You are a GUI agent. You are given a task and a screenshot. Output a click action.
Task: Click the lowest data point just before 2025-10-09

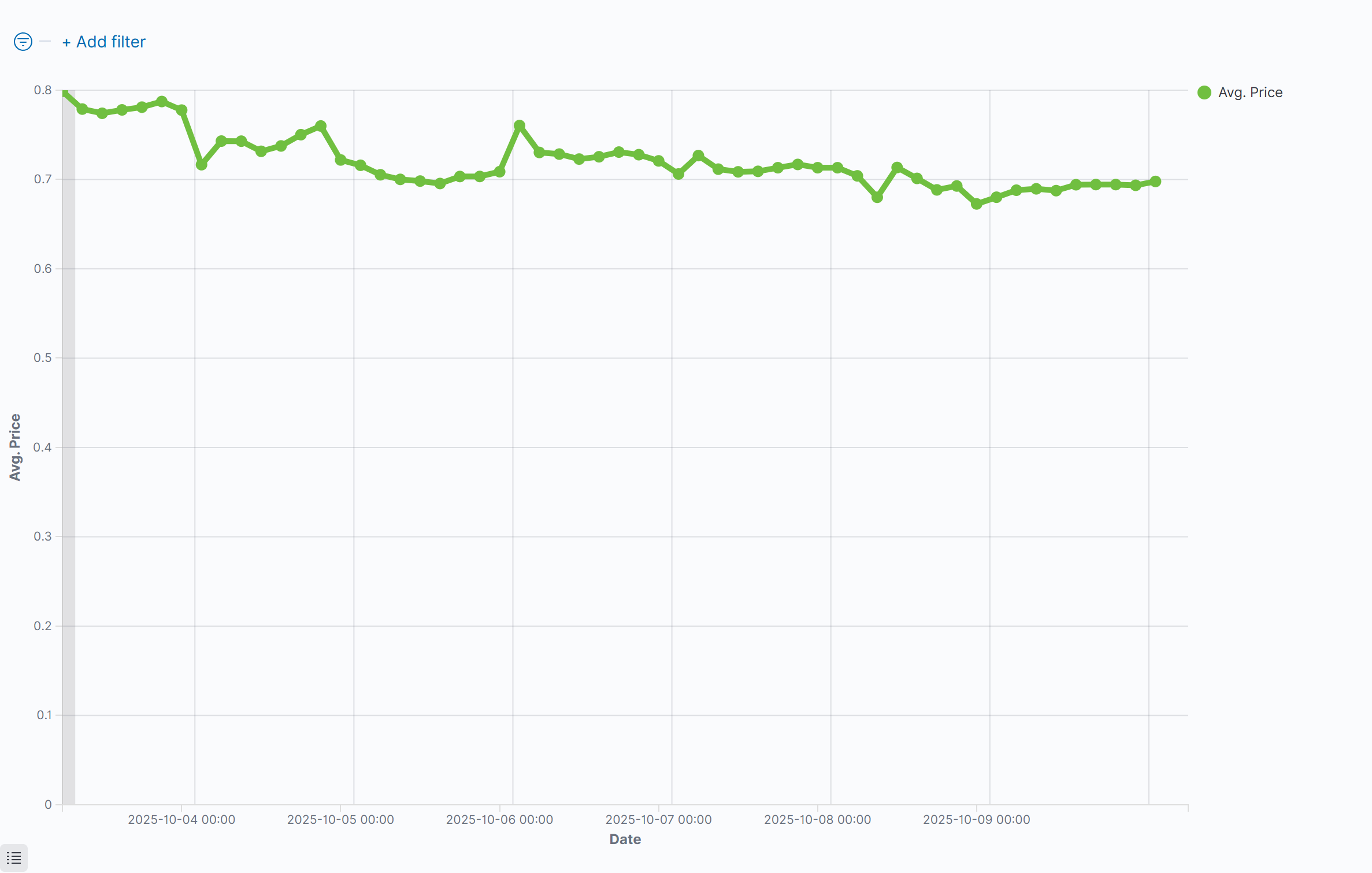pyautogui.click(x=977, y=204)
